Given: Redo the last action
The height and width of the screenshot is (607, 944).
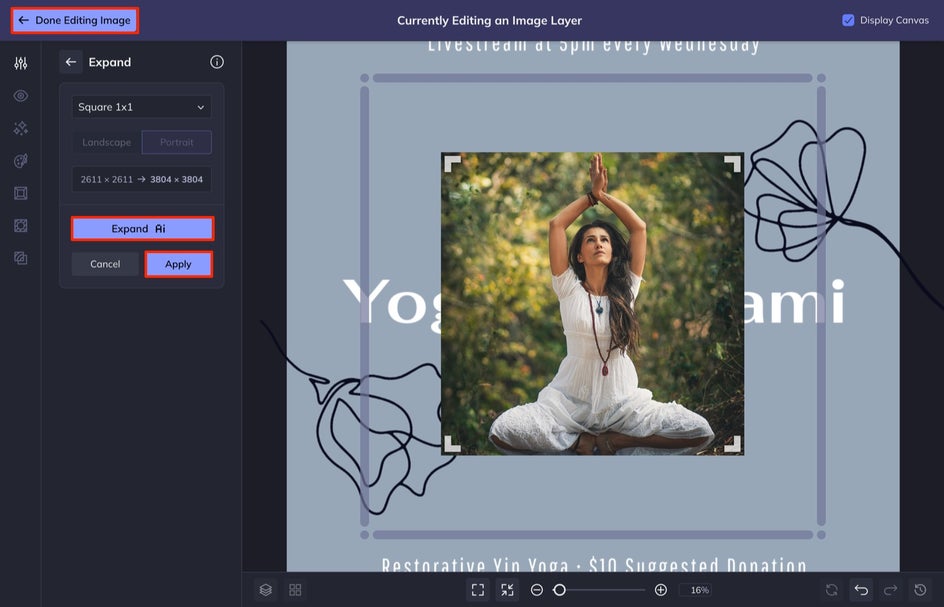Looking at the screenshot, I should [x=890, y=590].
